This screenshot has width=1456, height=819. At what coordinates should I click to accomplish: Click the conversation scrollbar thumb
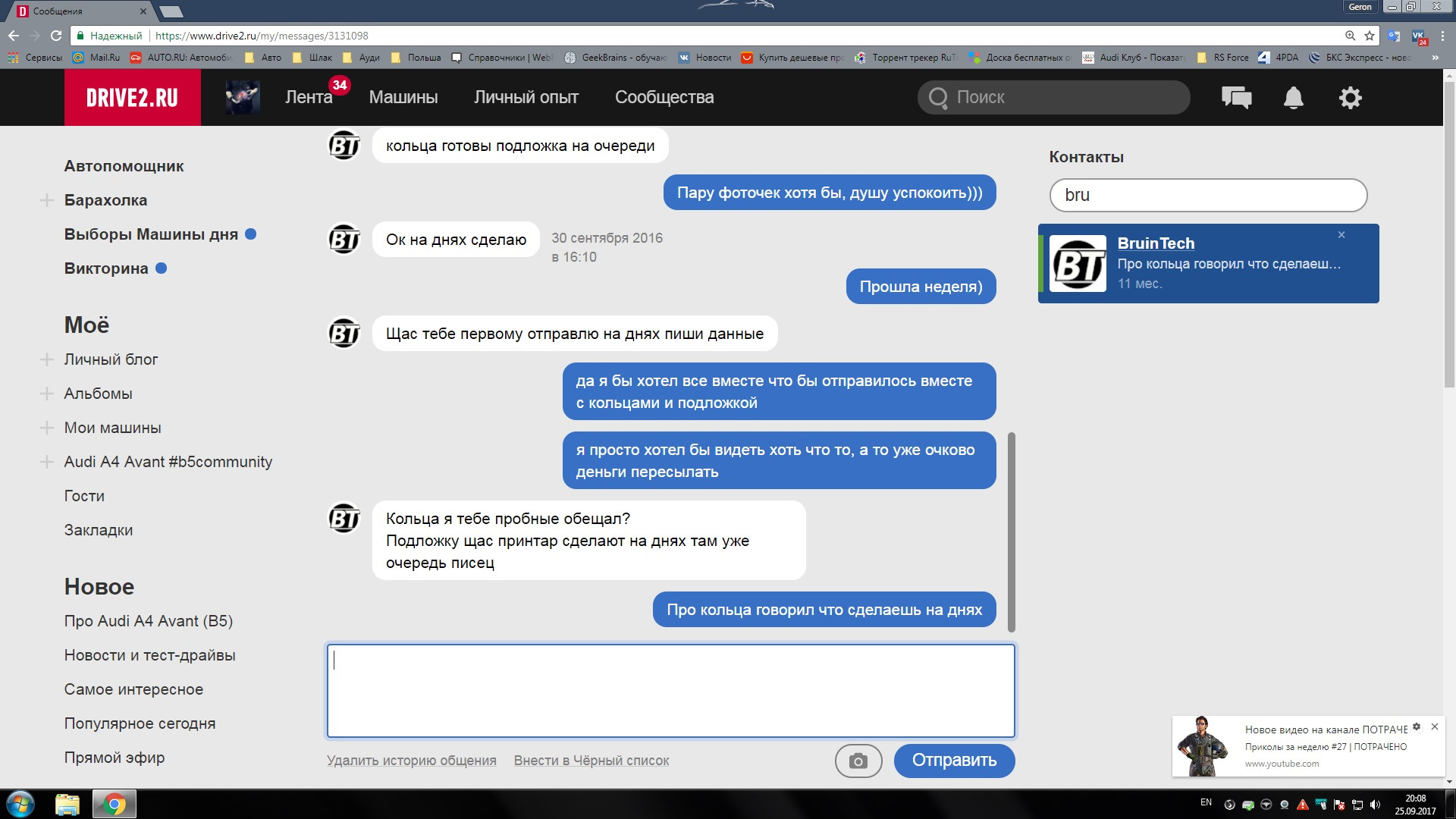tap(1011, 531)
